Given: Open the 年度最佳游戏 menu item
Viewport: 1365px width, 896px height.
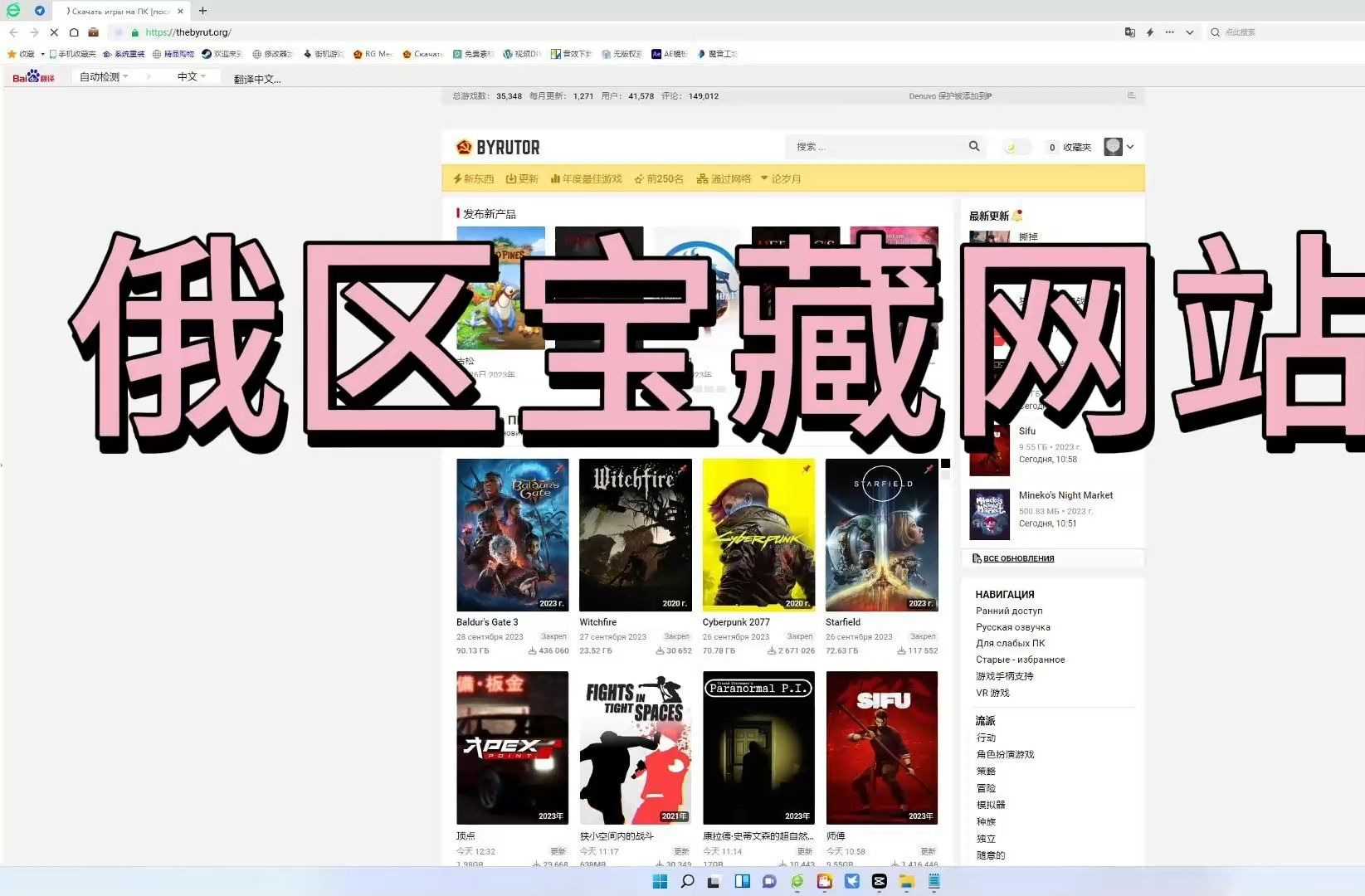Looking at the screenshot, I should pyautogui.click(x=586, y=179).
